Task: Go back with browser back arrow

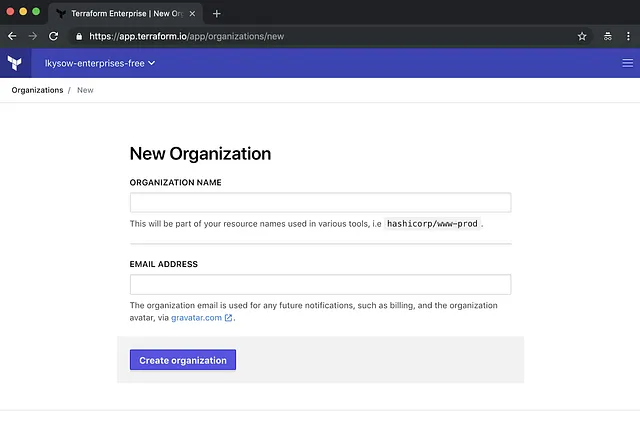Action: click(x=12, y=36)
